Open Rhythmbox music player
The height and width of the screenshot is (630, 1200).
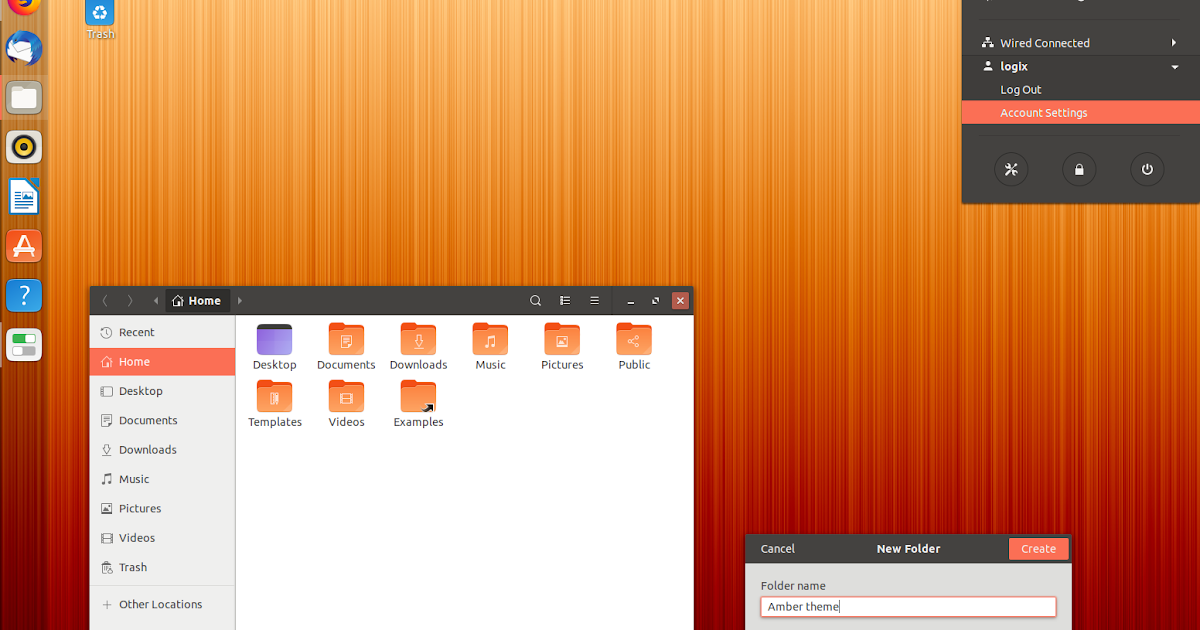(23, 146)
